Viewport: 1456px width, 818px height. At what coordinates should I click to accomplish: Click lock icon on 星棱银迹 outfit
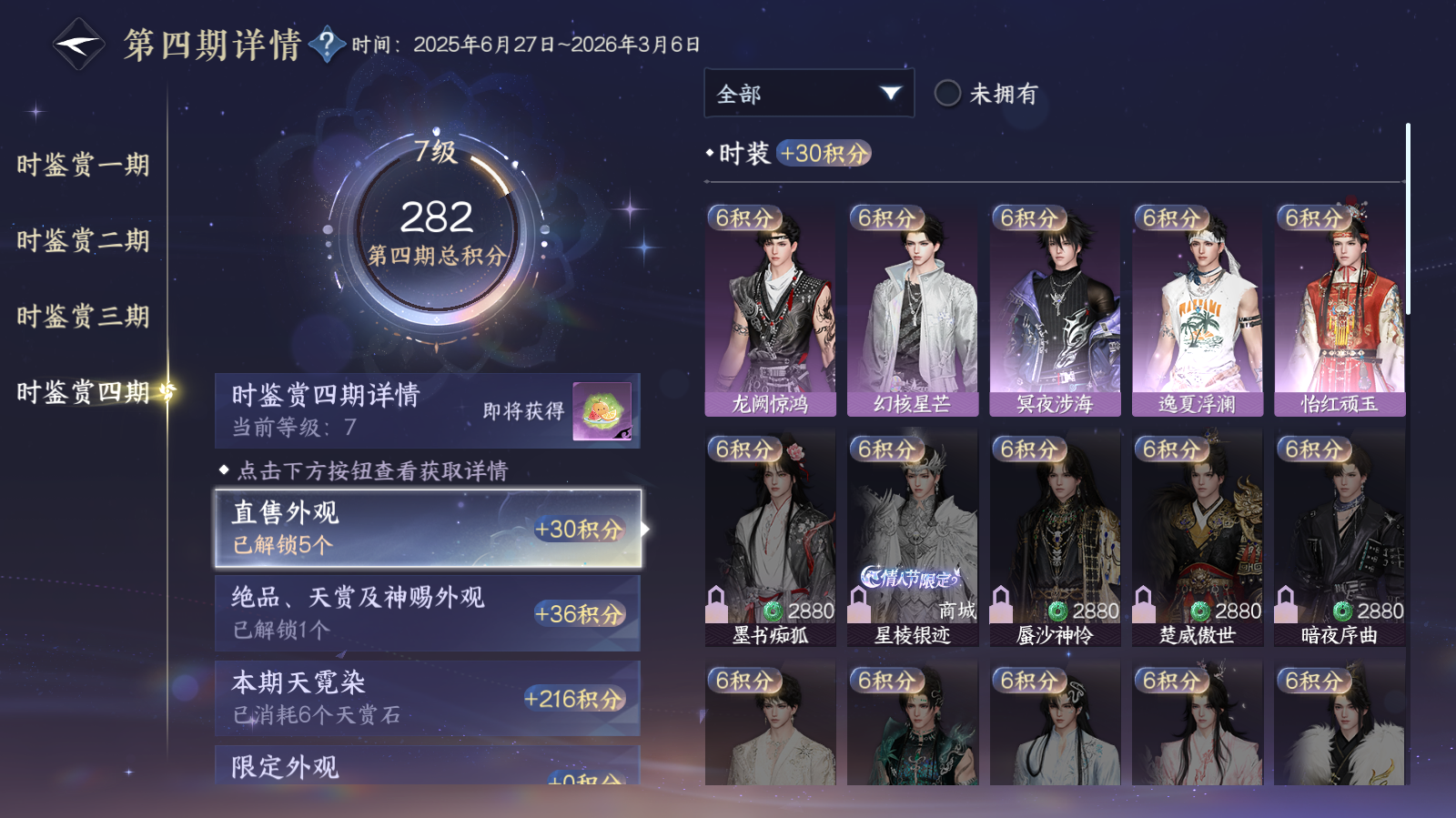pyautogui.click(x=859, y=602)
